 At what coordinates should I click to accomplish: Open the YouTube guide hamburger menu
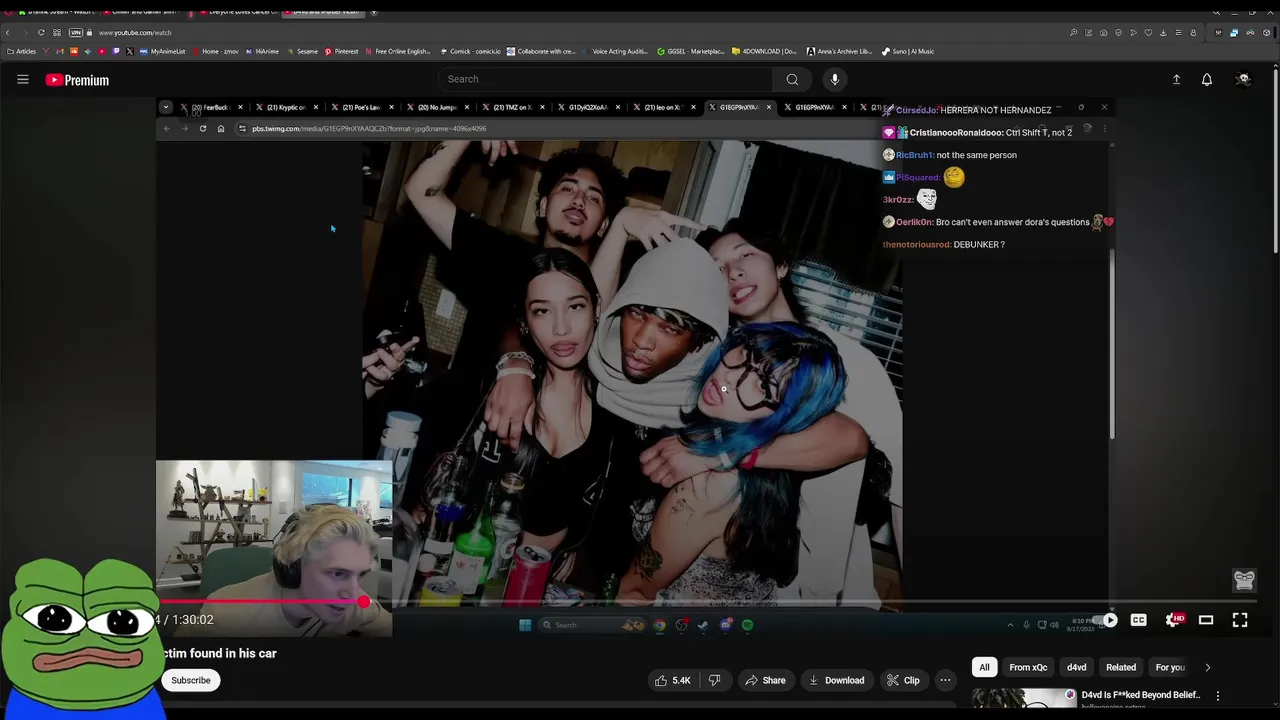23,79
